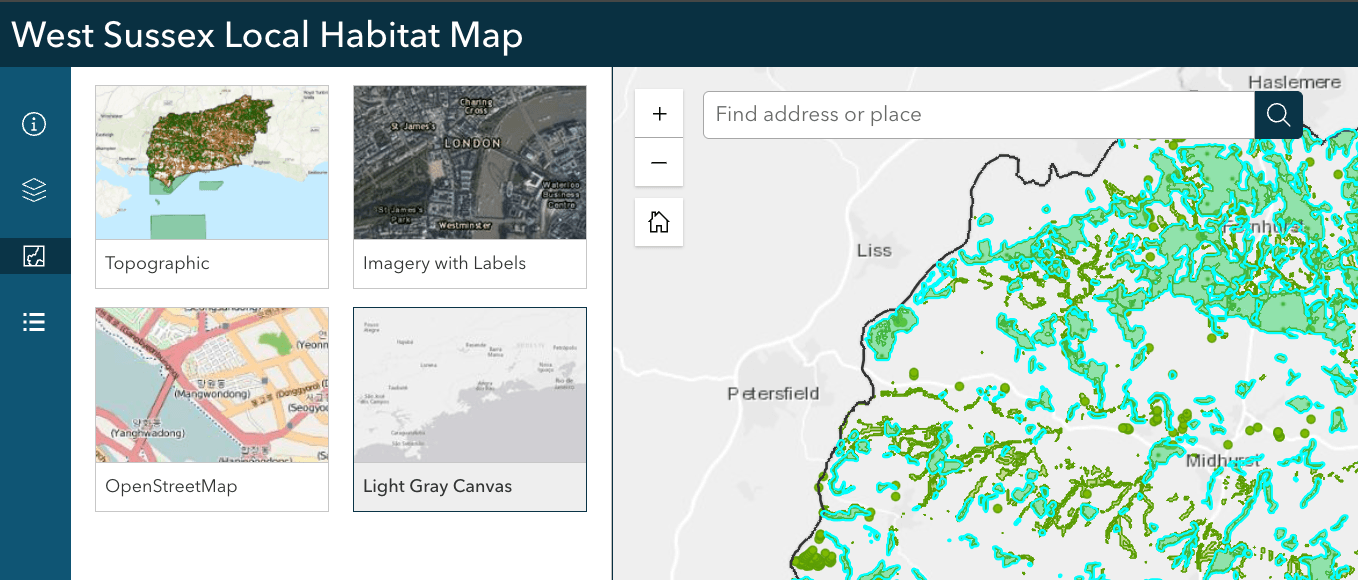The image size is (1358, 580).
Task: Click the OpenStreetMap caption text
Action: click(x=172, y=487)
